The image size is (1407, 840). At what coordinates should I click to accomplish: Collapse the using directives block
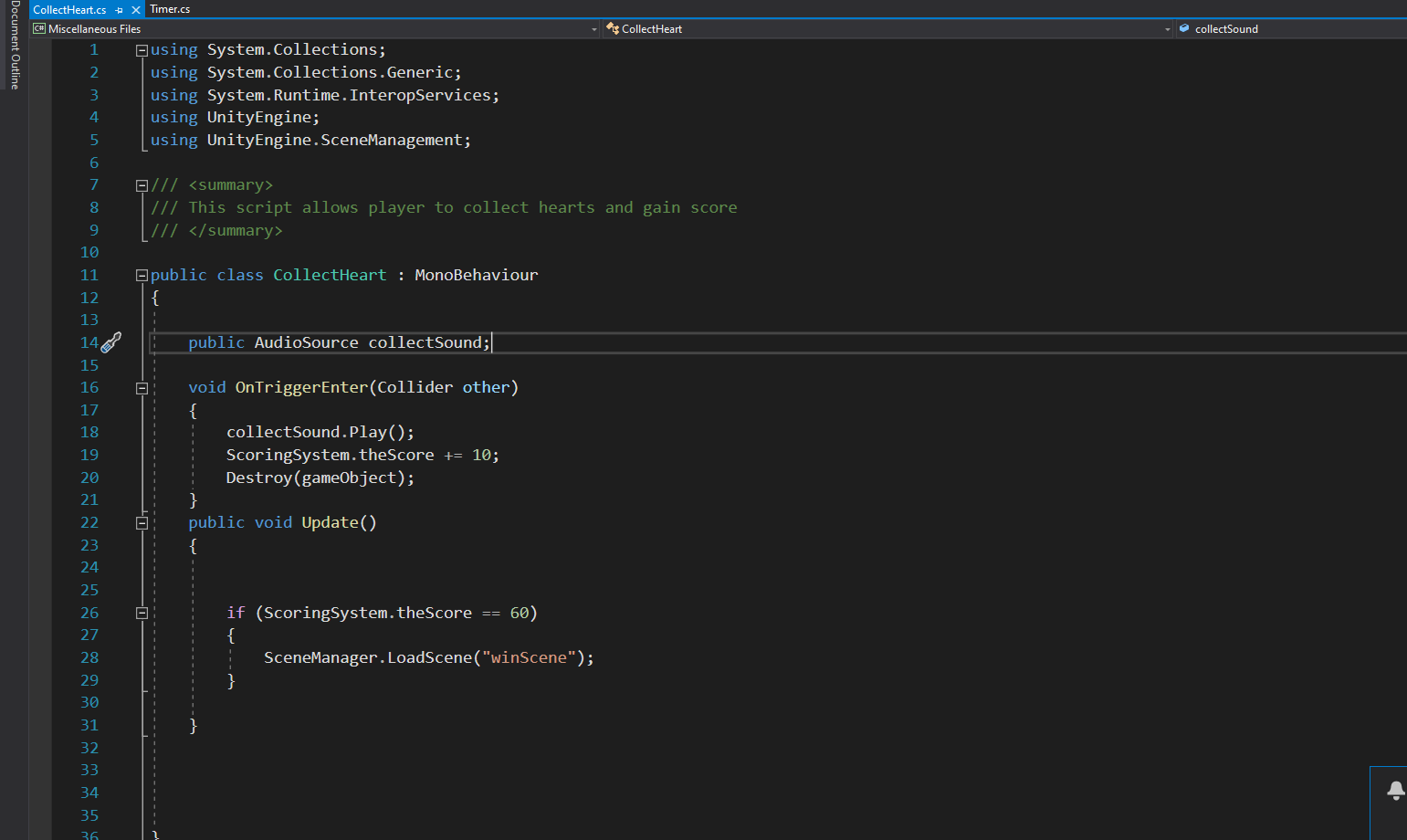click(x=142, y=50)
